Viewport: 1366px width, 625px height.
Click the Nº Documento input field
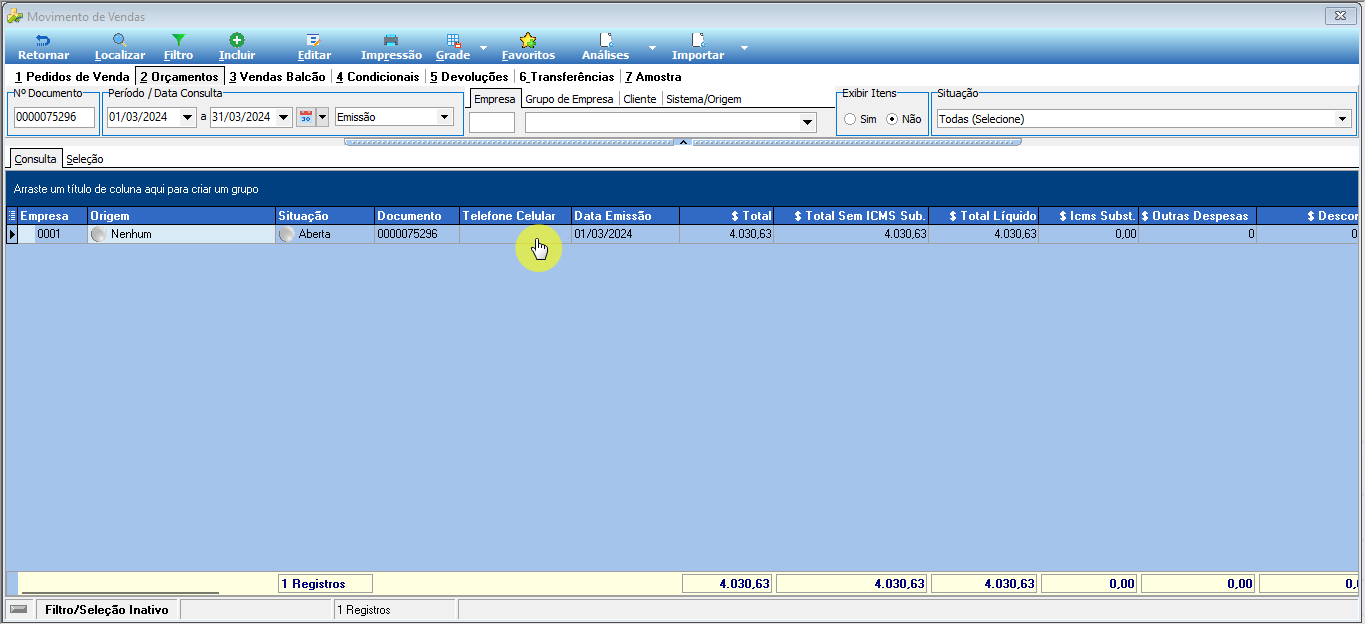click(x=54, y=117)
